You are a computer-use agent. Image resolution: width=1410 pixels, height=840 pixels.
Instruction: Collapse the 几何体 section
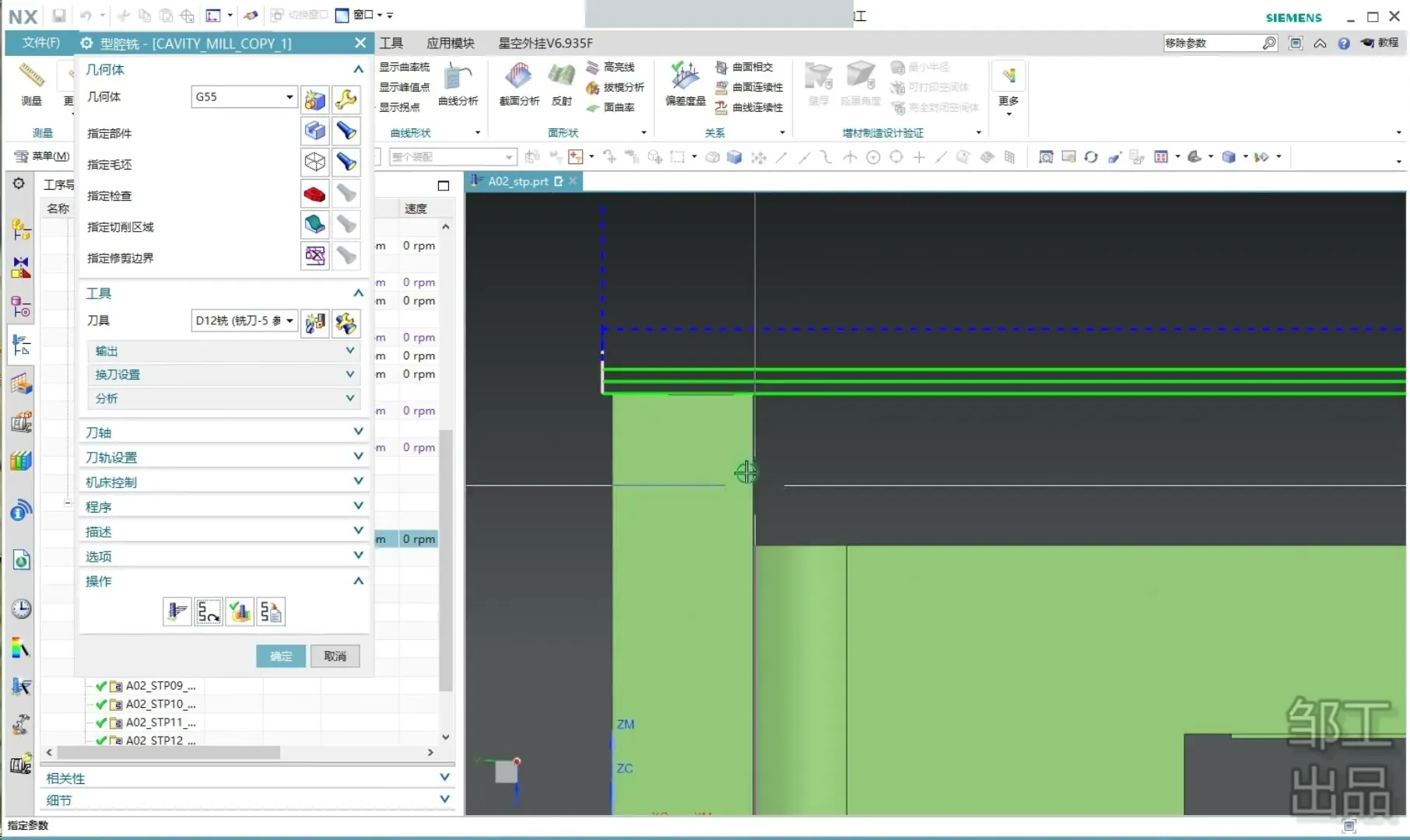tap(358, 69)
